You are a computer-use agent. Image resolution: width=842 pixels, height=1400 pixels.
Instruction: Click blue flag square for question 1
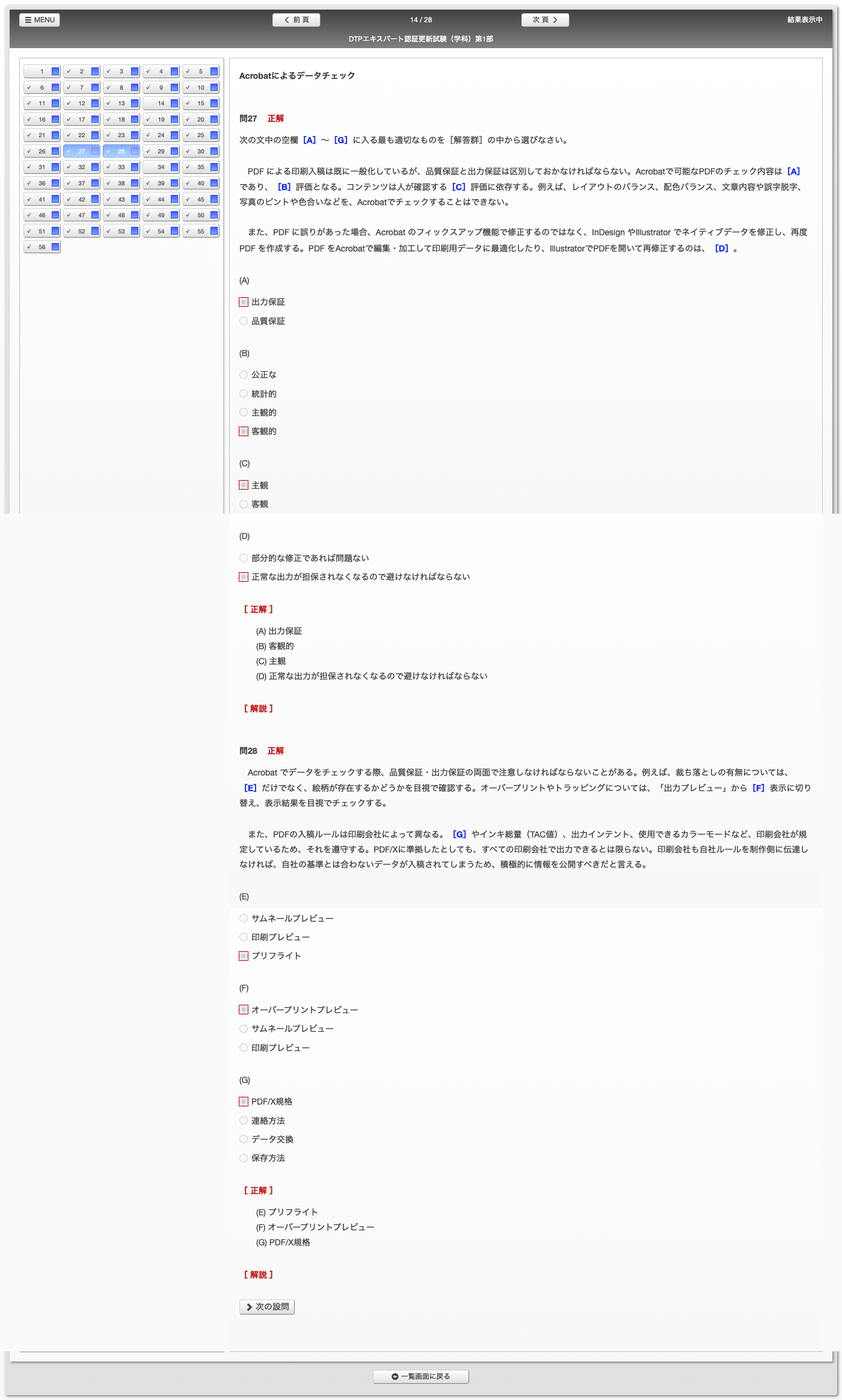click(55, 72)
